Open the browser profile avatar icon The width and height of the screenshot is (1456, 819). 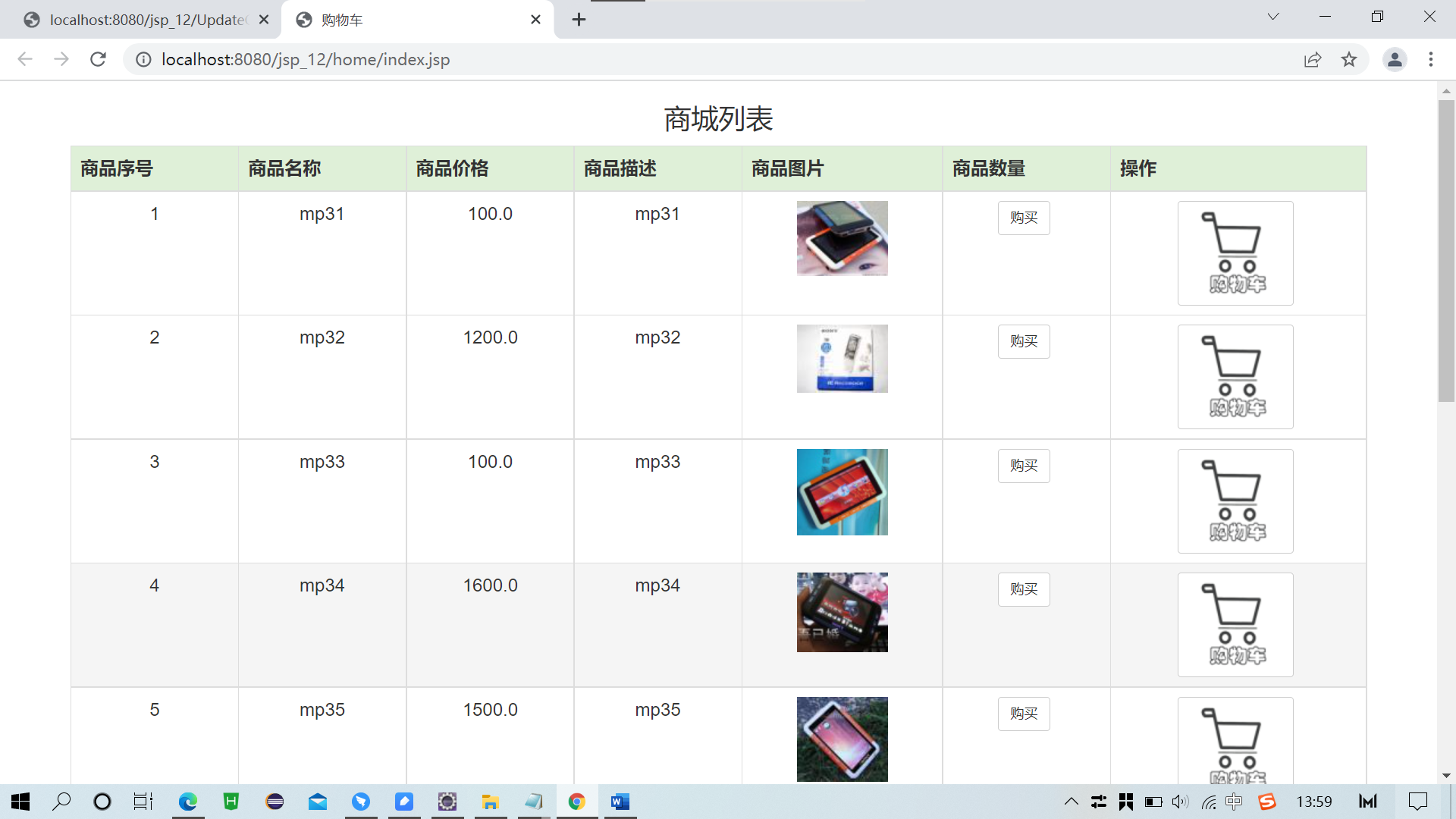coord(1395,59)
